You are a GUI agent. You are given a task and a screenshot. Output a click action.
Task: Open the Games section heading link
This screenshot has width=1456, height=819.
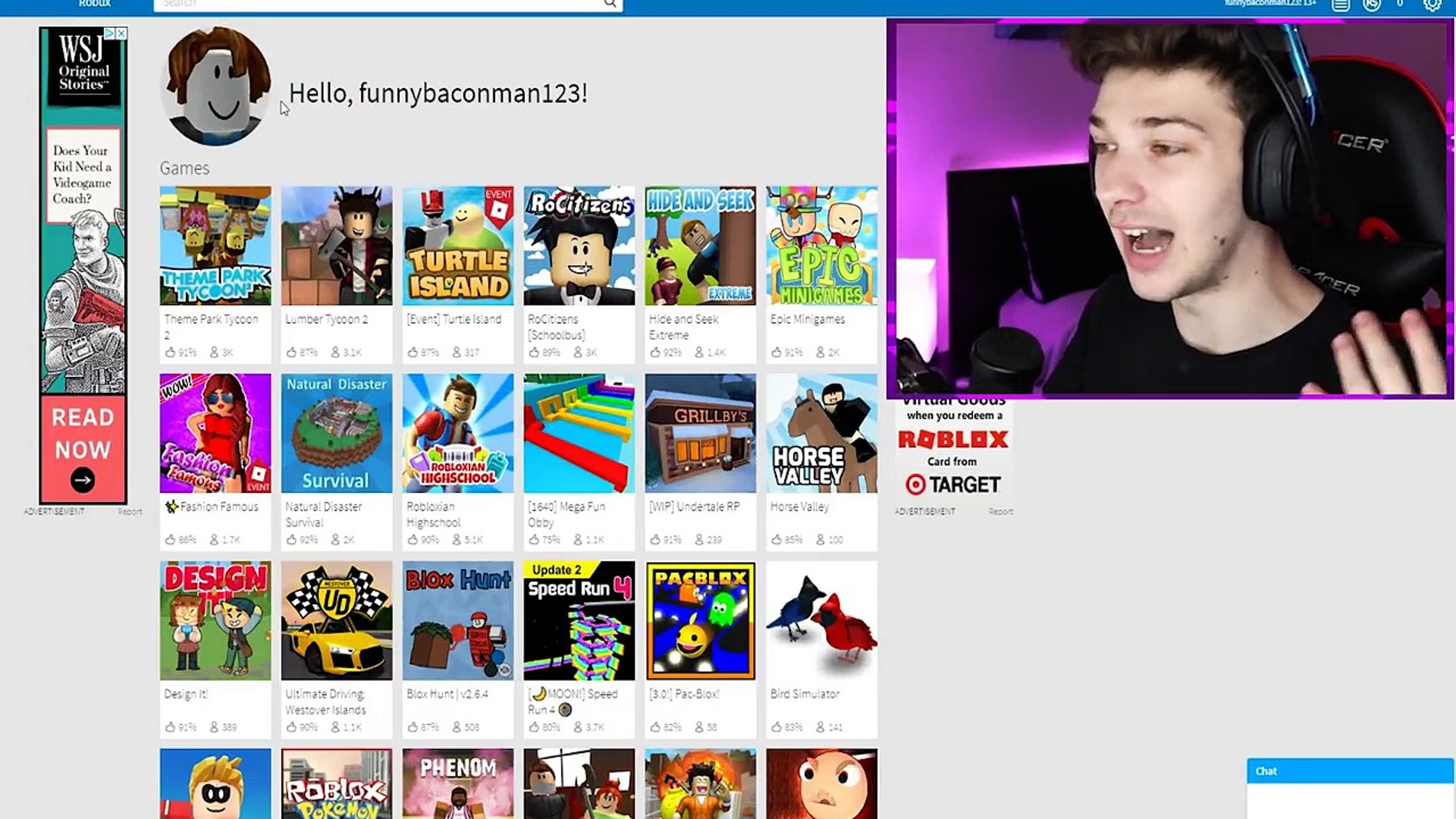184,168
